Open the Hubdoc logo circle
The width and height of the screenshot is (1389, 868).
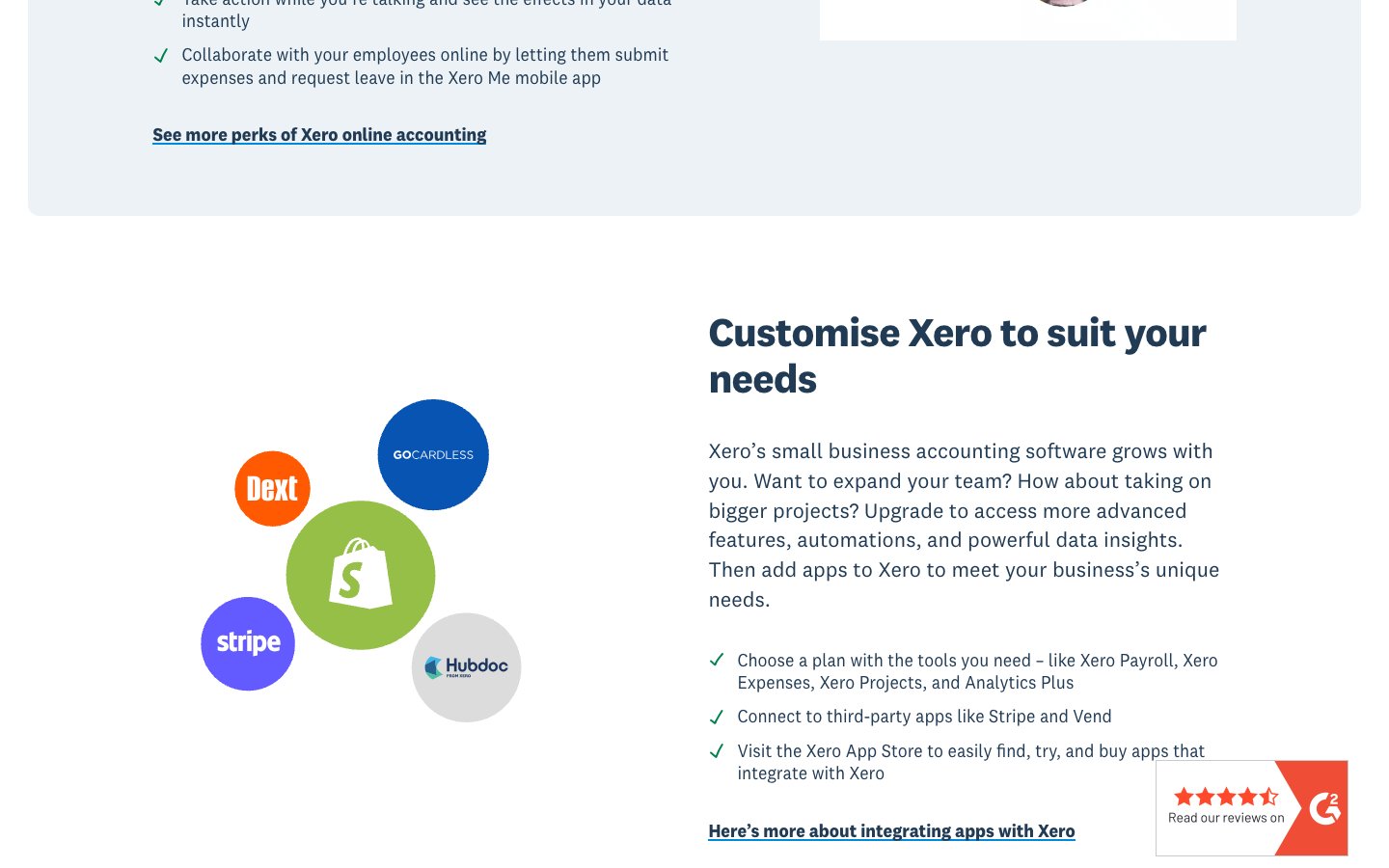[x=466, y=667]
